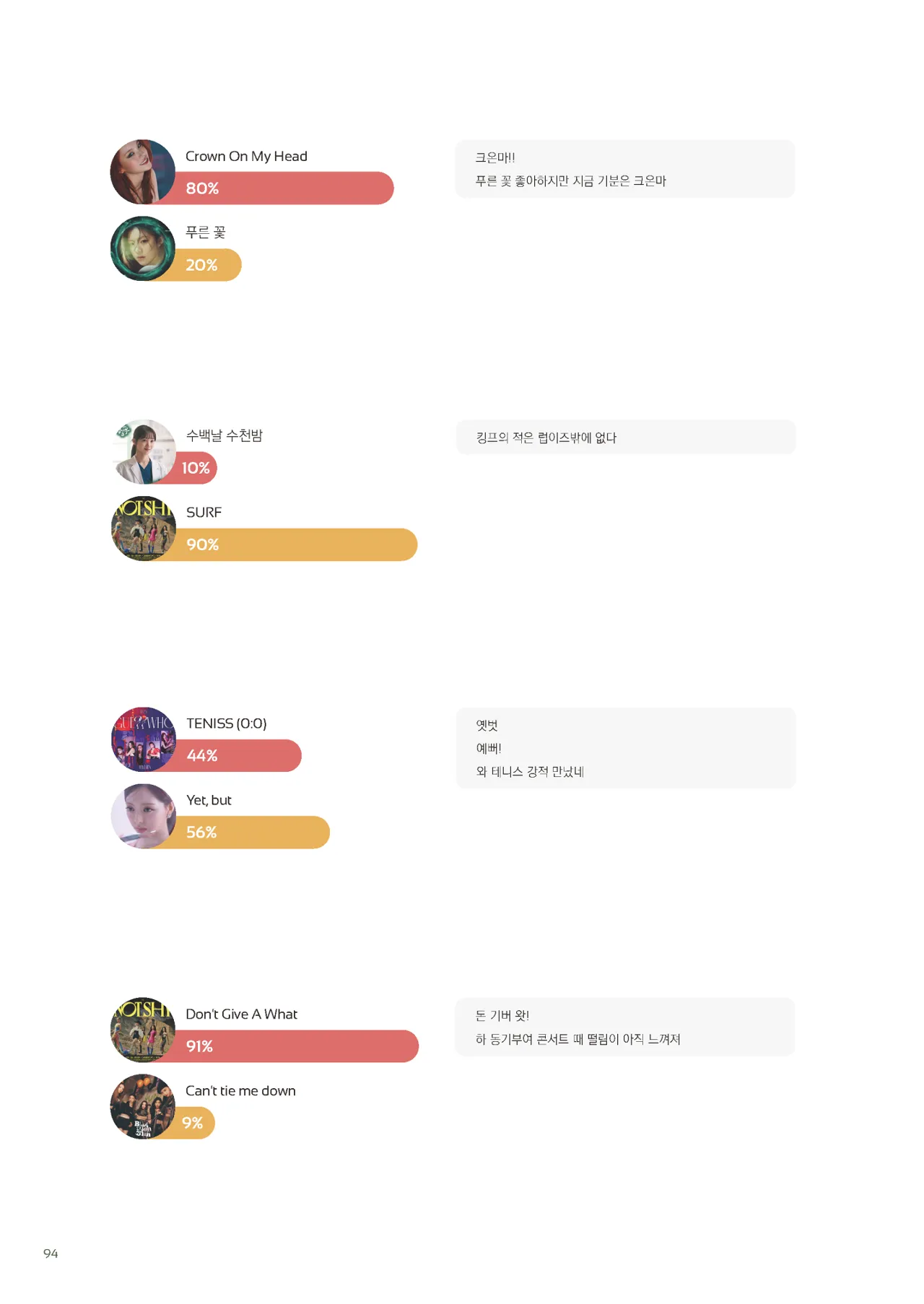The width and height of the screenshot is (924, 1304).
Task: Click the SURF album cover thumbnail
Action: coord(144,529)
